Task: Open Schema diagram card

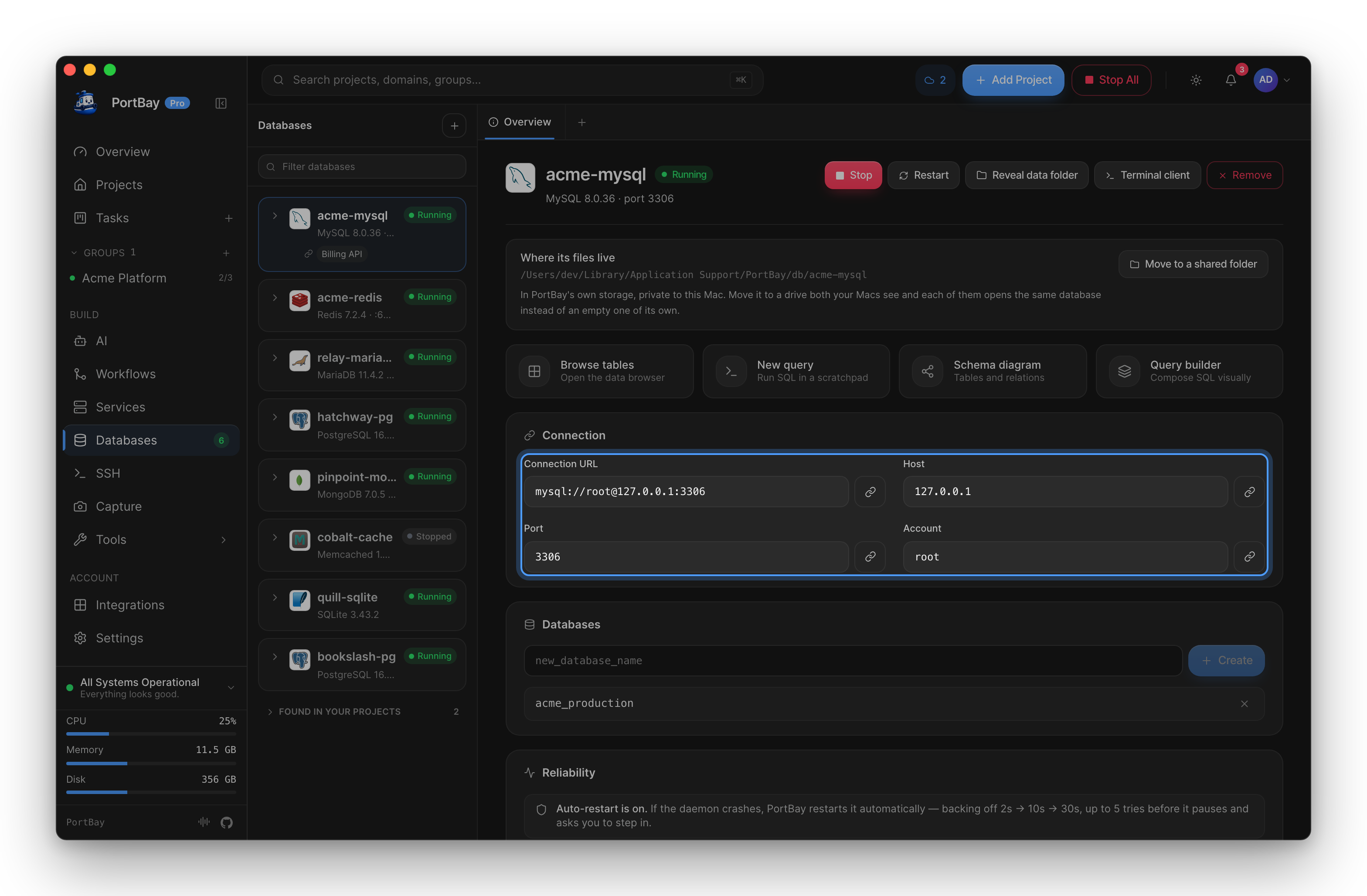Action: [993, 371]
